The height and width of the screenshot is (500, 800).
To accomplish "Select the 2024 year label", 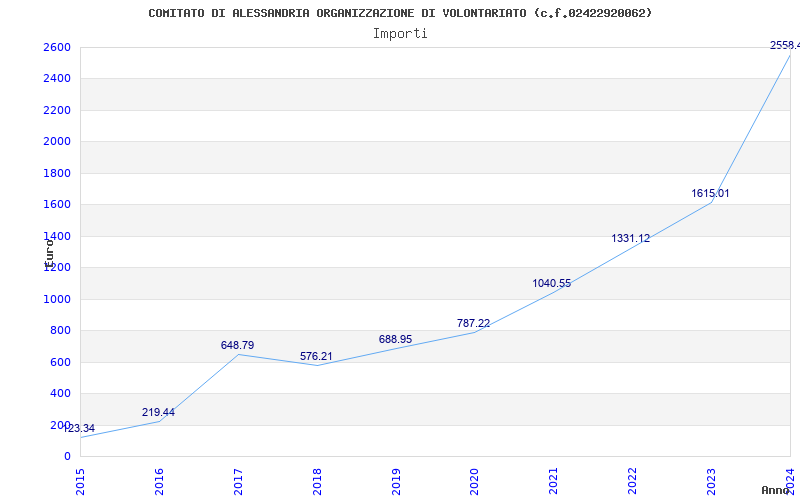I will 791,479.
